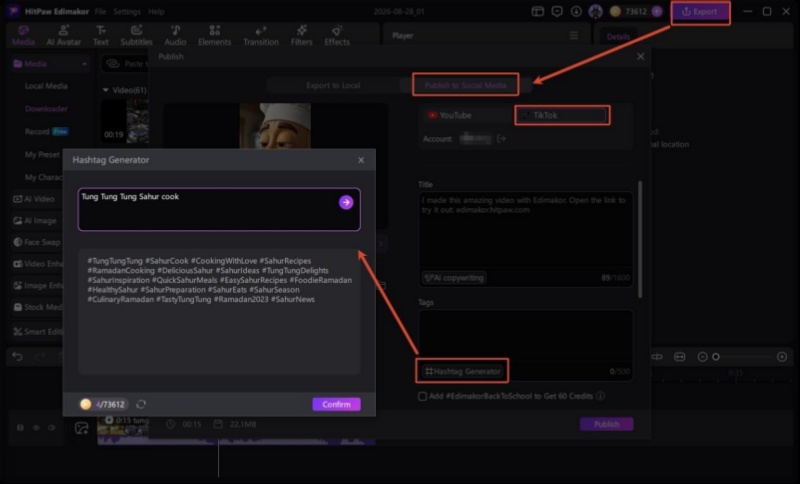Open the user avatar profile icon
Image resolution: width=800 pixels, height=484 pixels.
pos(595,12)
